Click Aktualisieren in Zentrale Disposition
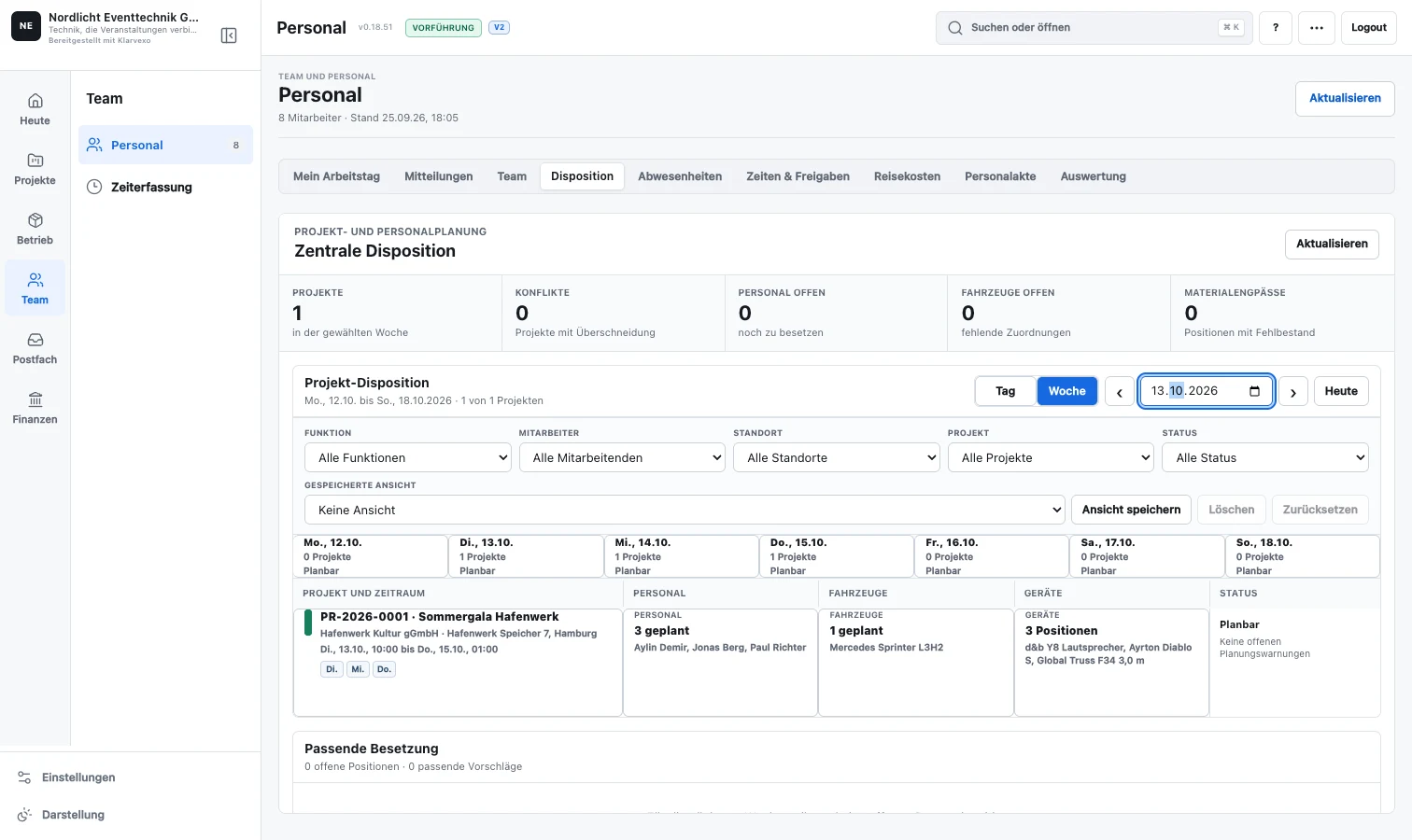The height and width of the screenshot is (840, 1412). (x=1332, y=244)
